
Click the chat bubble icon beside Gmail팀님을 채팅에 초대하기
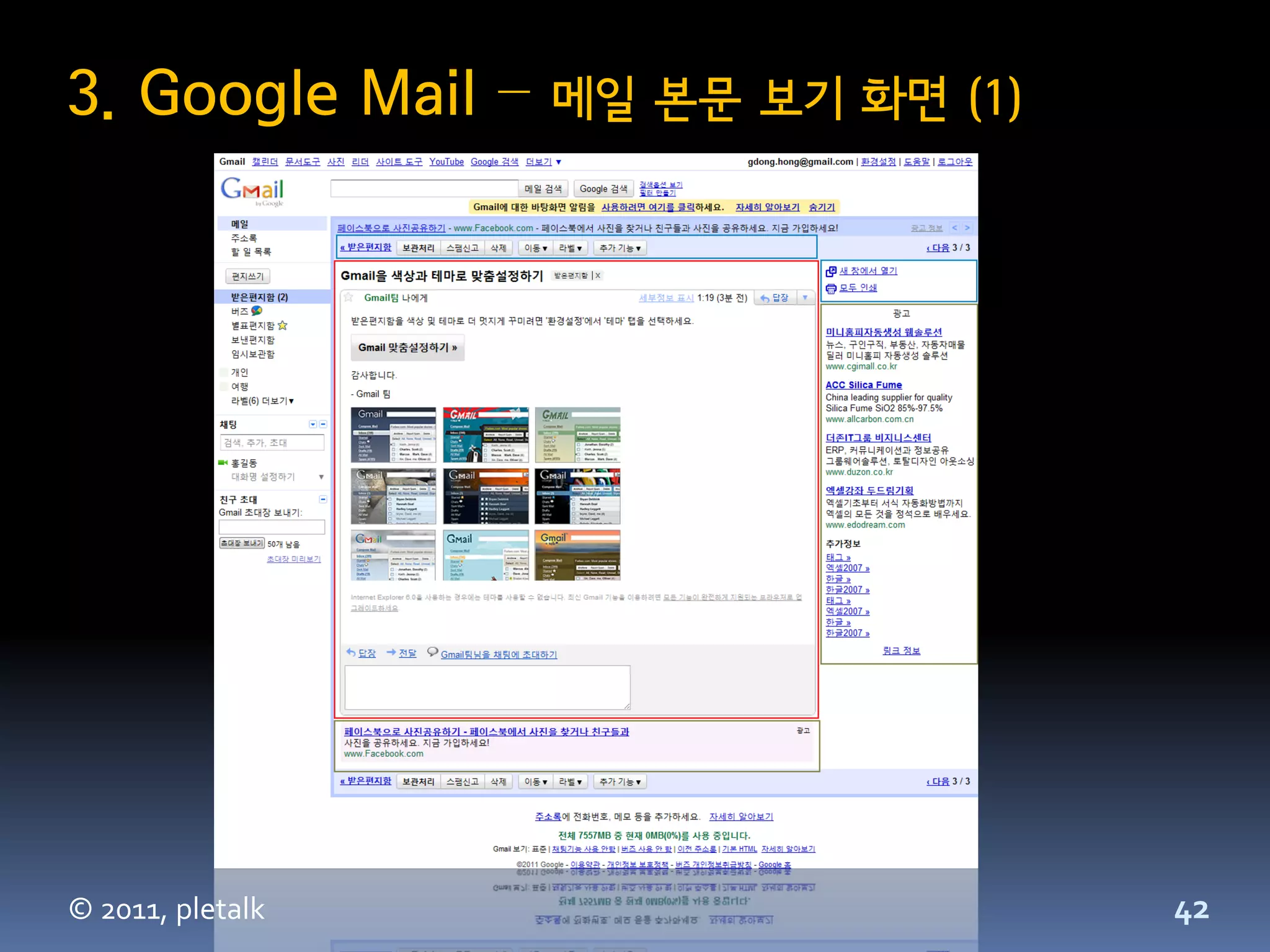(433, 652)
